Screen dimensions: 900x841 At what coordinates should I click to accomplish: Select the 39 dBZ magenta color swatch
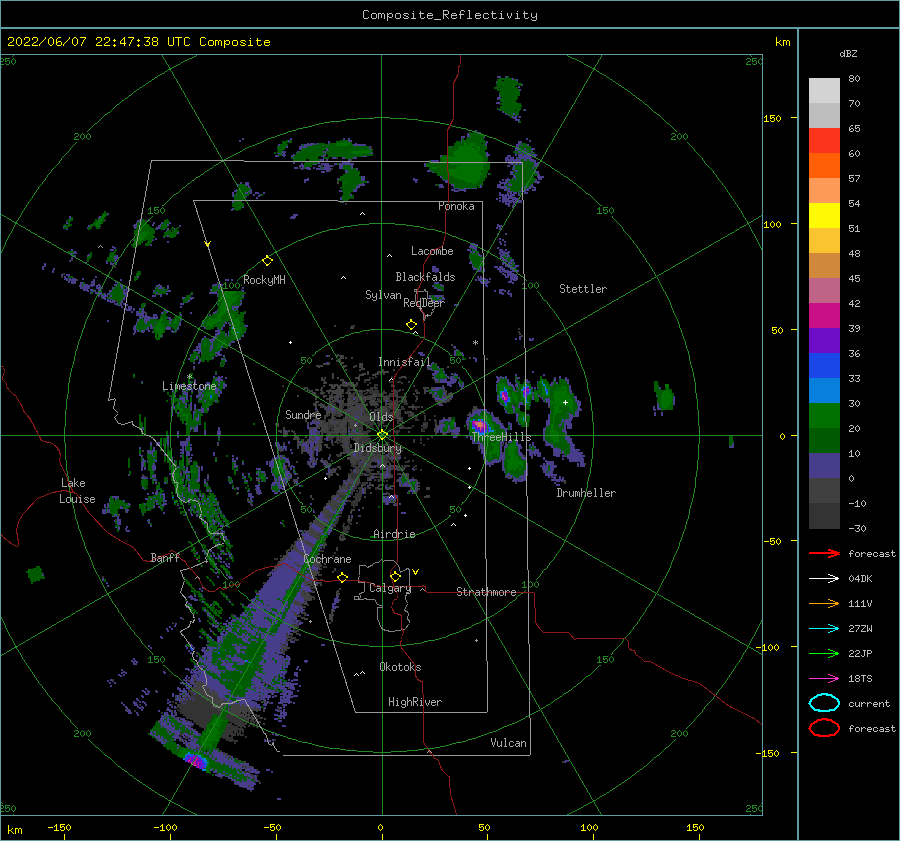[824, 316]
